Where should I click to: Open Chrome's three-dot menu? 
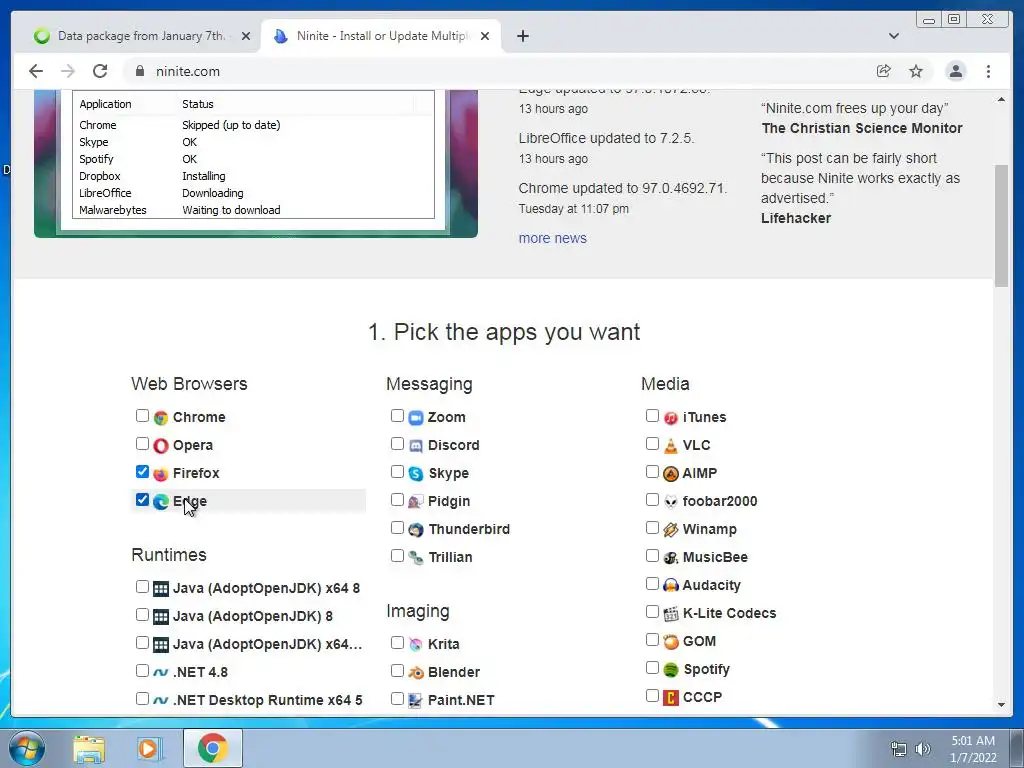[988, 71]
